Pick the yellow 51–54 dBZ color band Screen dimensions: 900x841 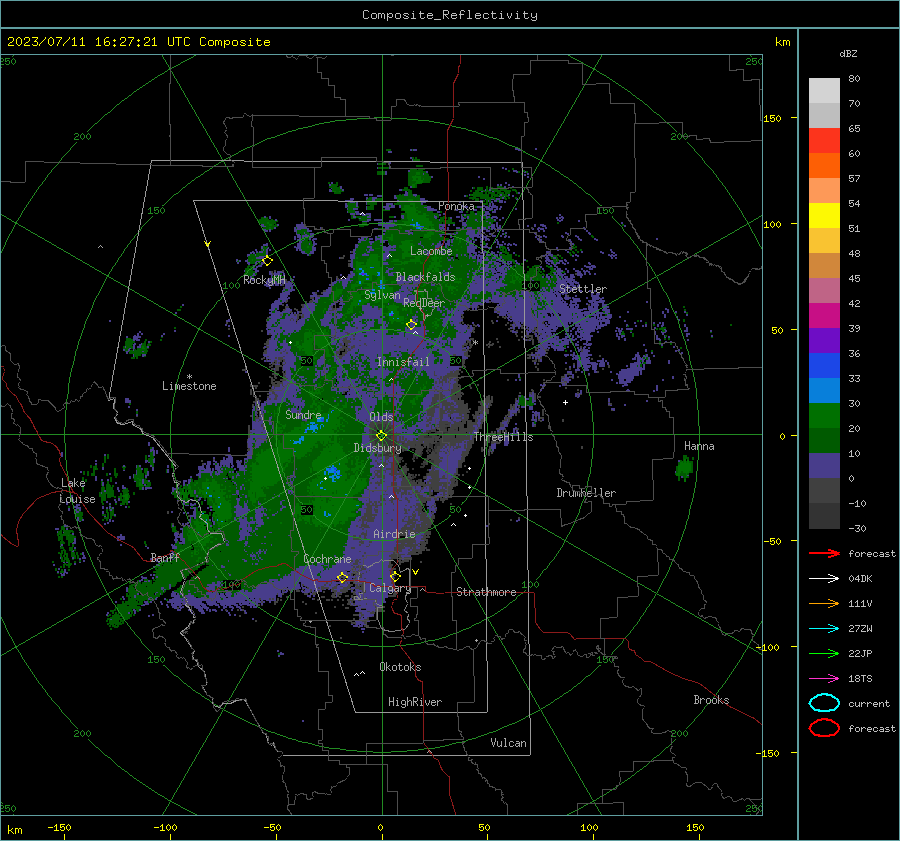(824, 215)
